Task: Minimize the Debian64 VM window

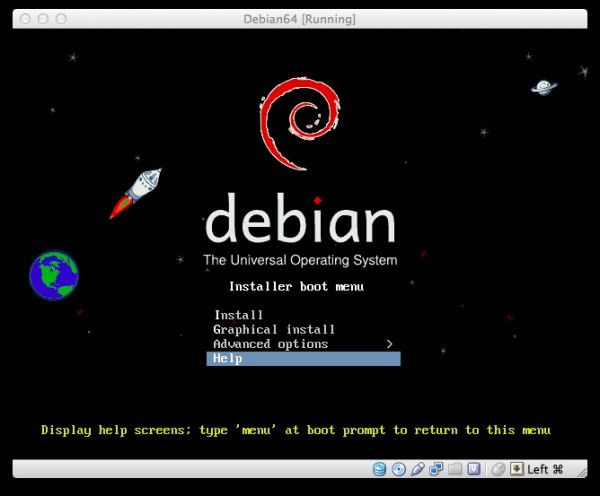Action: pyautogui.click(x=43, y=19)
